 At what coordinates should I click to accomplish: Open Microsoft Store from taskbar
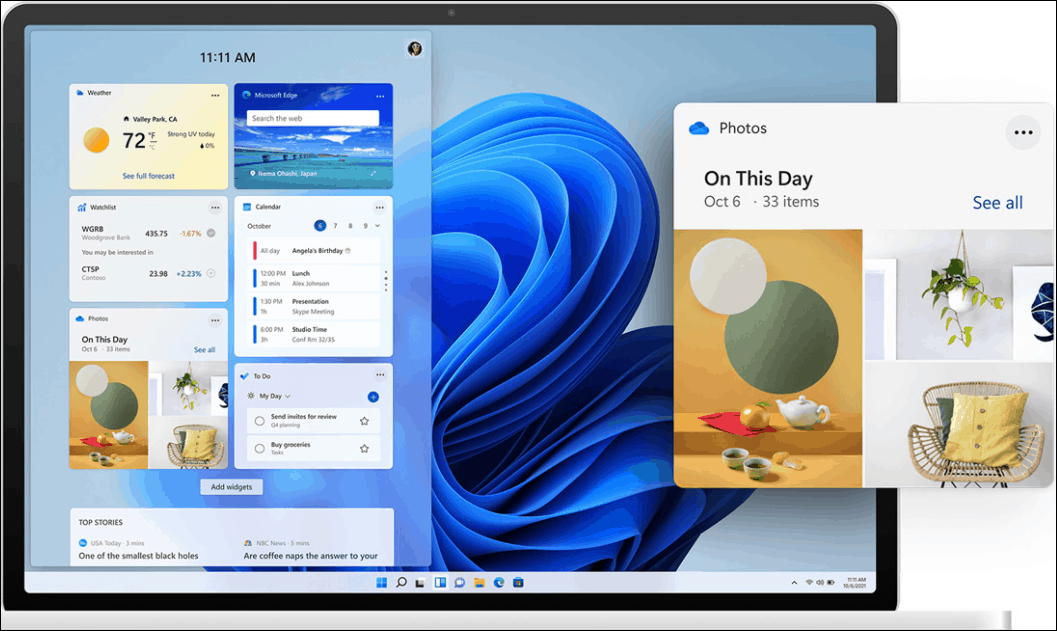(518, 582)
